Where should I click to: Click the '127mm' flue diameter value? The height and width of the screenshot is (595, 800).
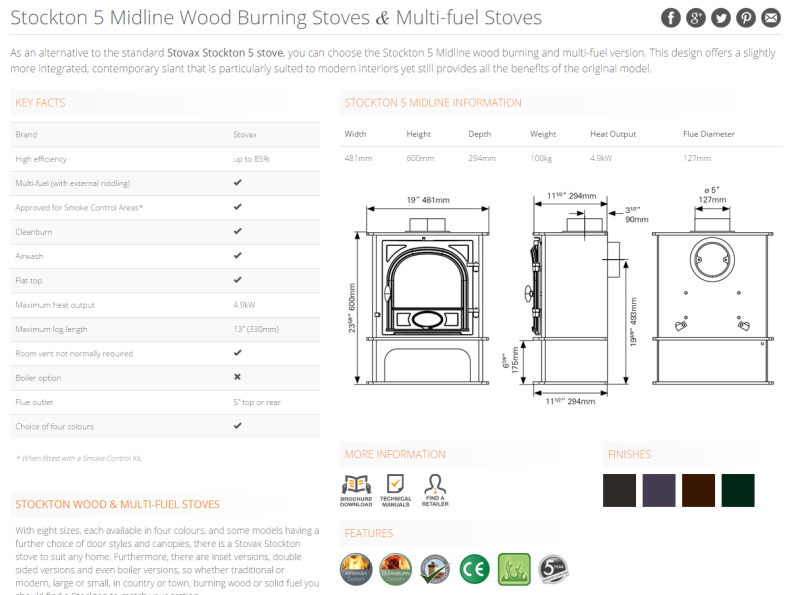click(x=697, y=158)
